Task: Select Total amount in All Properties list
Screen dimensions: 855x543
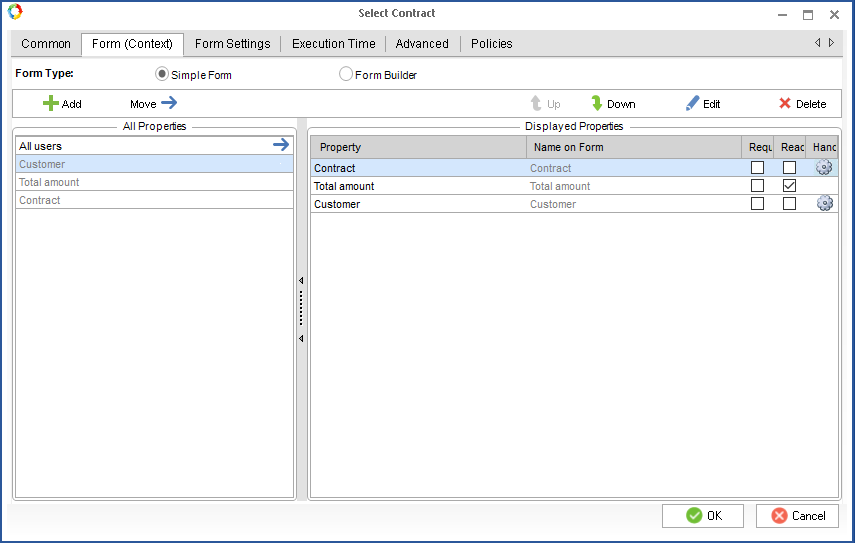Action: coord(49,183)
